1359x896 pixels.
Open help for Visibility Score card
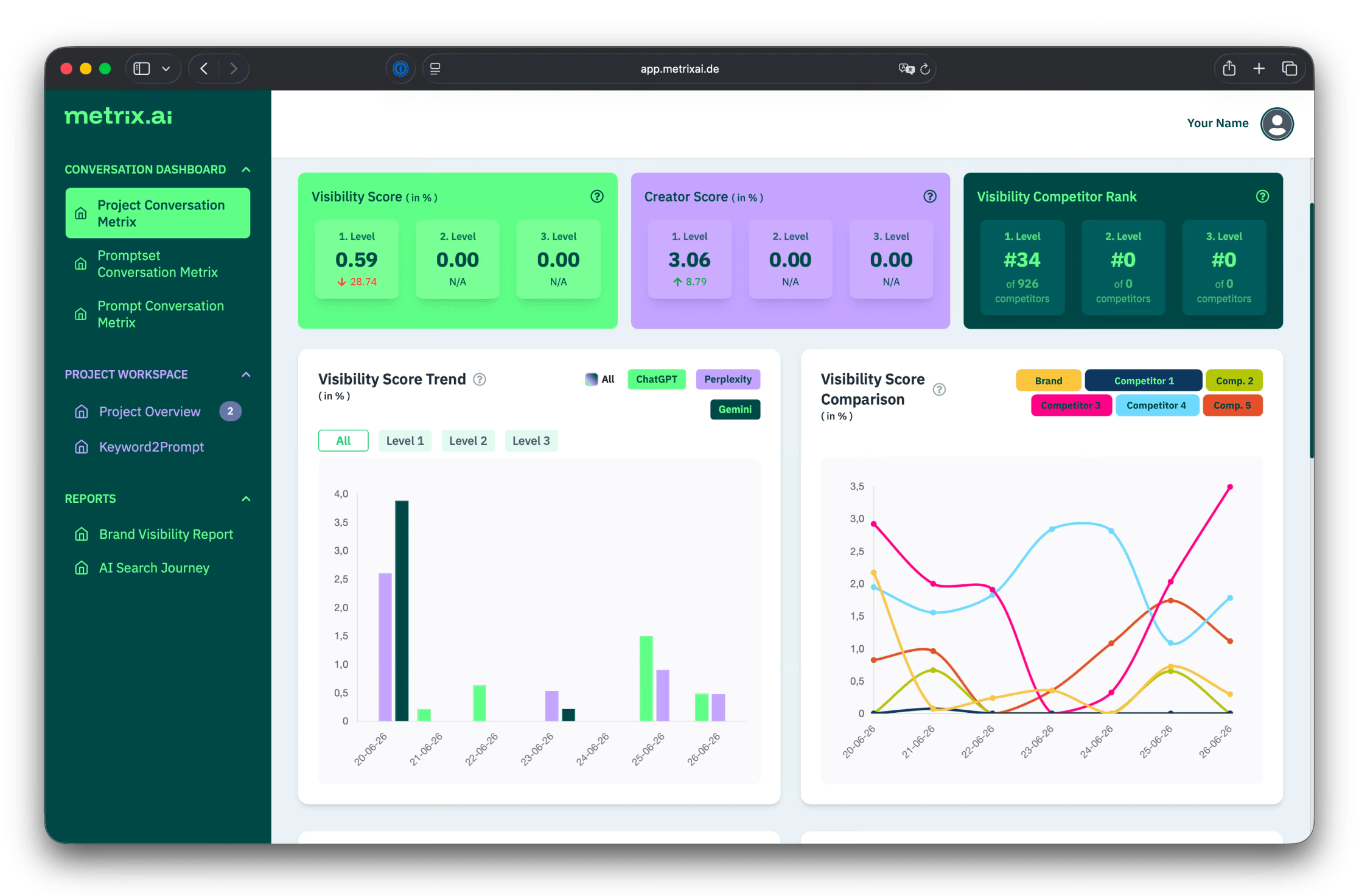597,196
